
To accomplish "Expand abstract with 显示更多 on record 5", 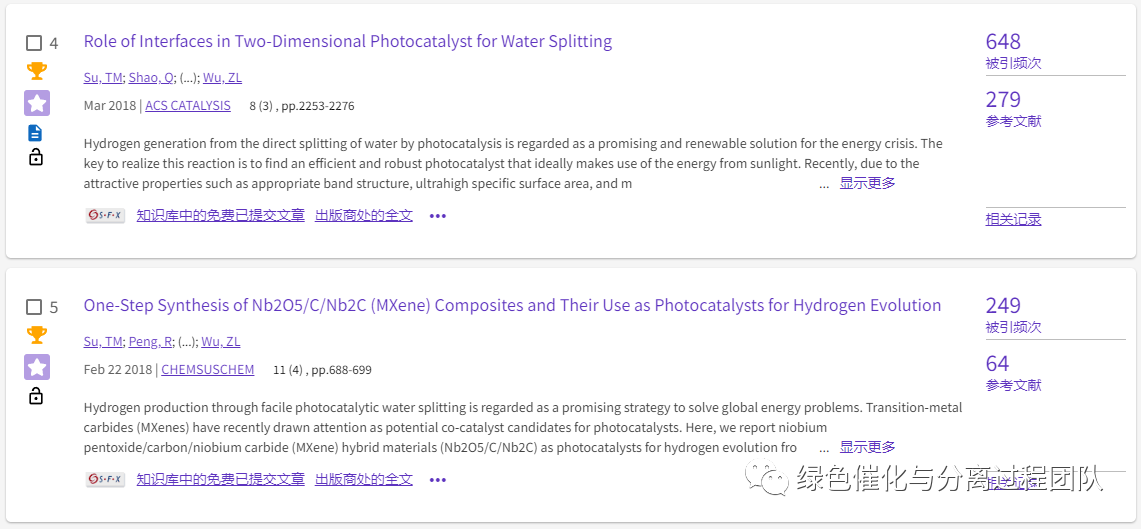I will [867, 448].
